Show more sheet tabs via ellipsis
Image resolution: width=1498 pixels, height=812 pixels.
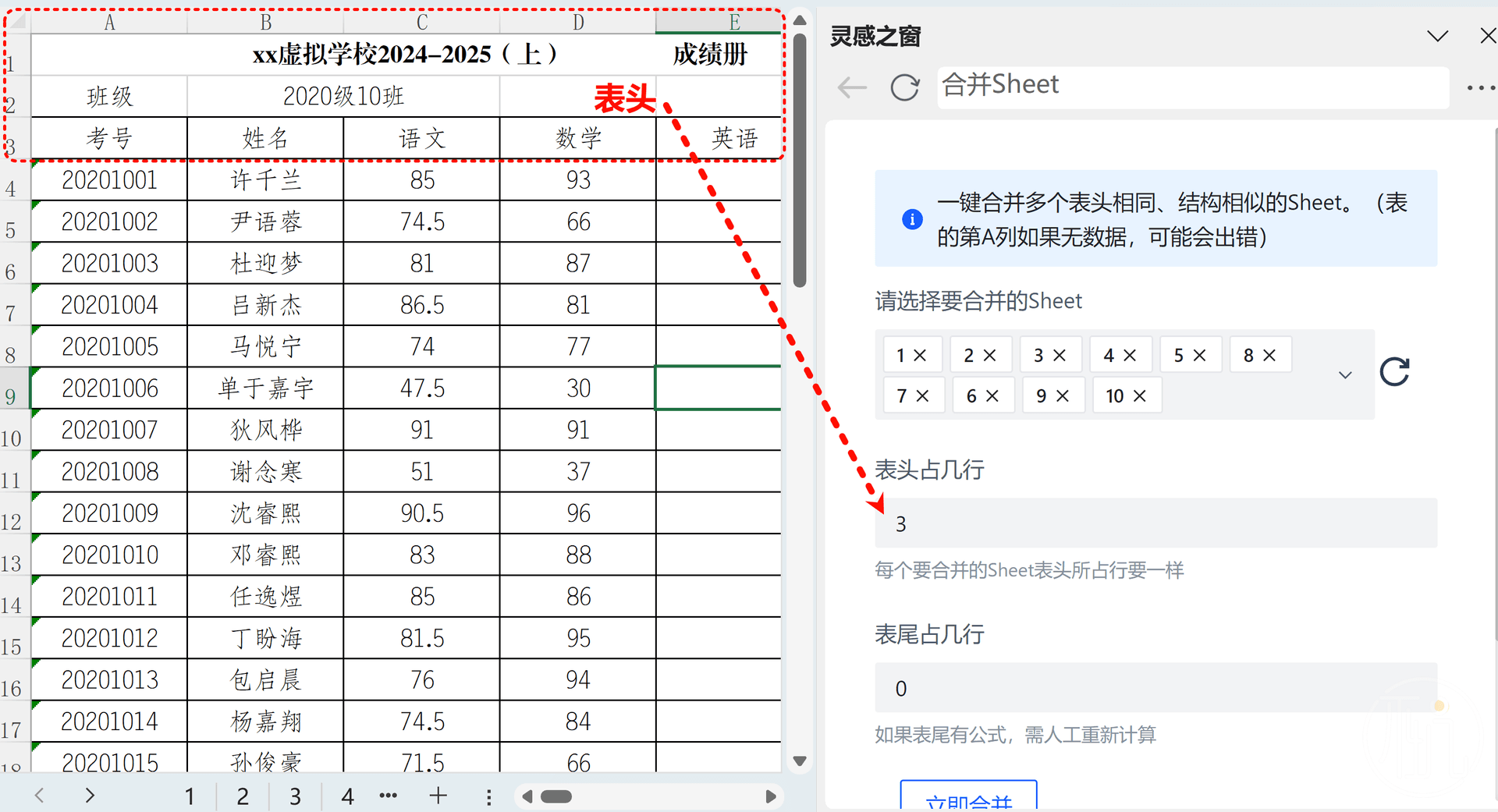point(388,796)
